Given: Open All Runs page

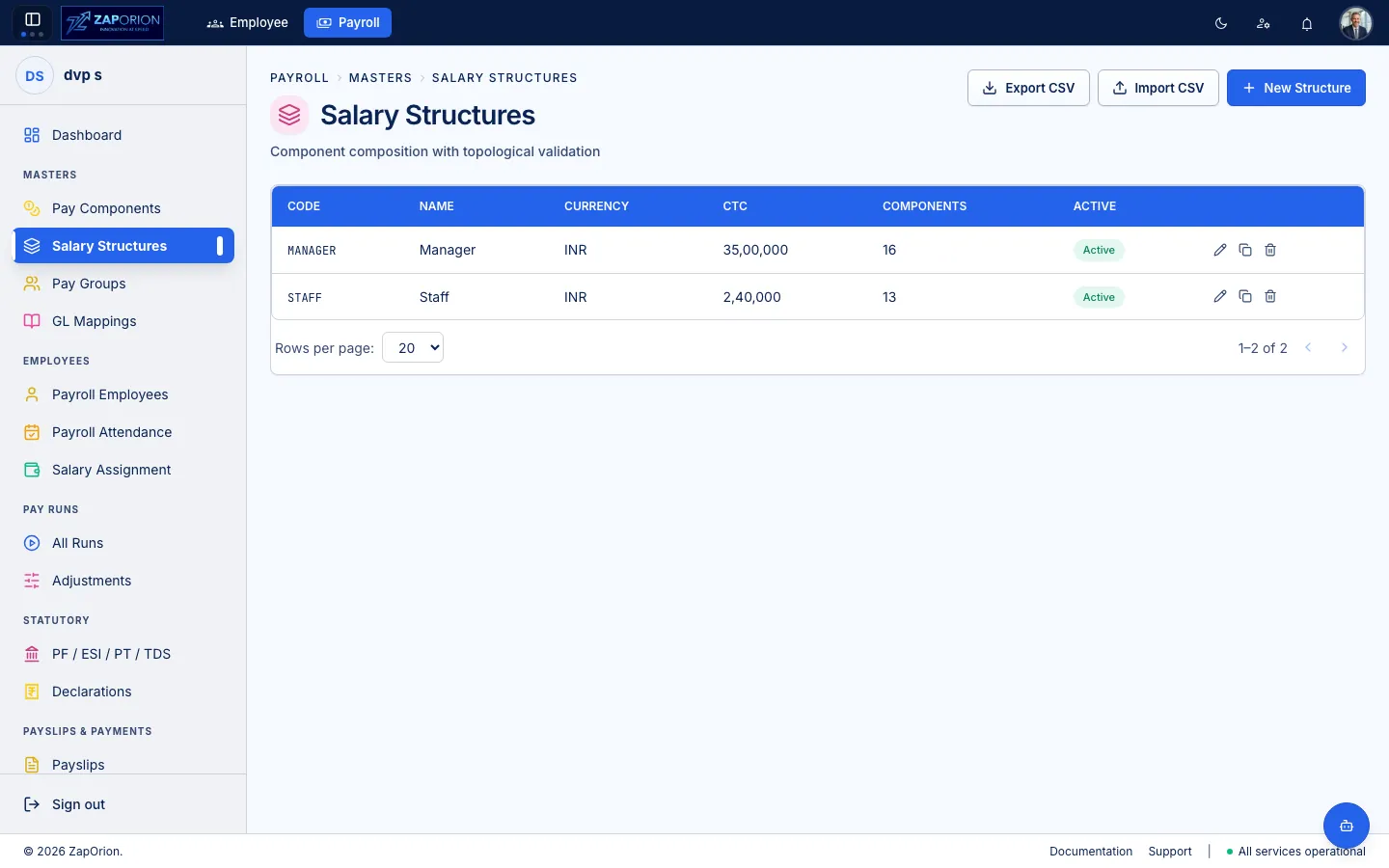Looking at the screenshot, I should click(x=123, y=543).
